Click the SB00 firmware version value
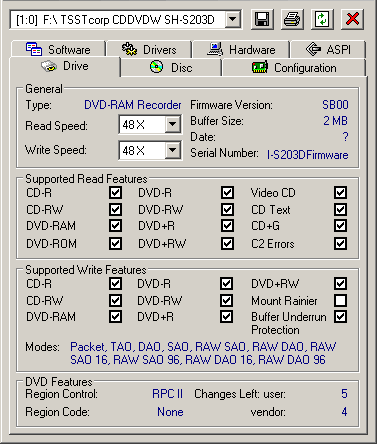 pos(335,105)
